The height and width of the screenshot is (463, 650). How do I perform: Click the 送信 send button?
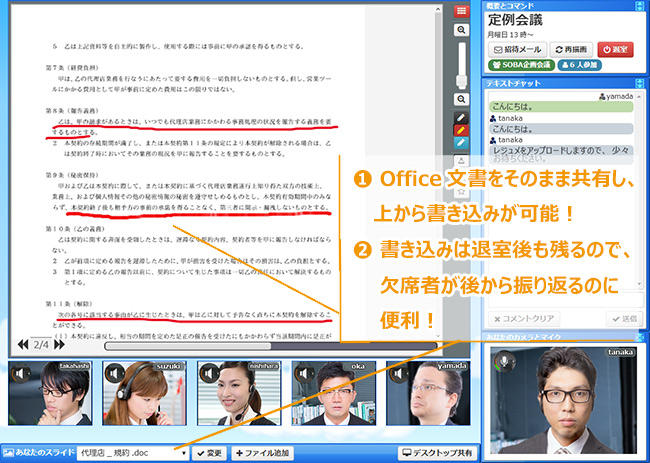tap(624, 319)
